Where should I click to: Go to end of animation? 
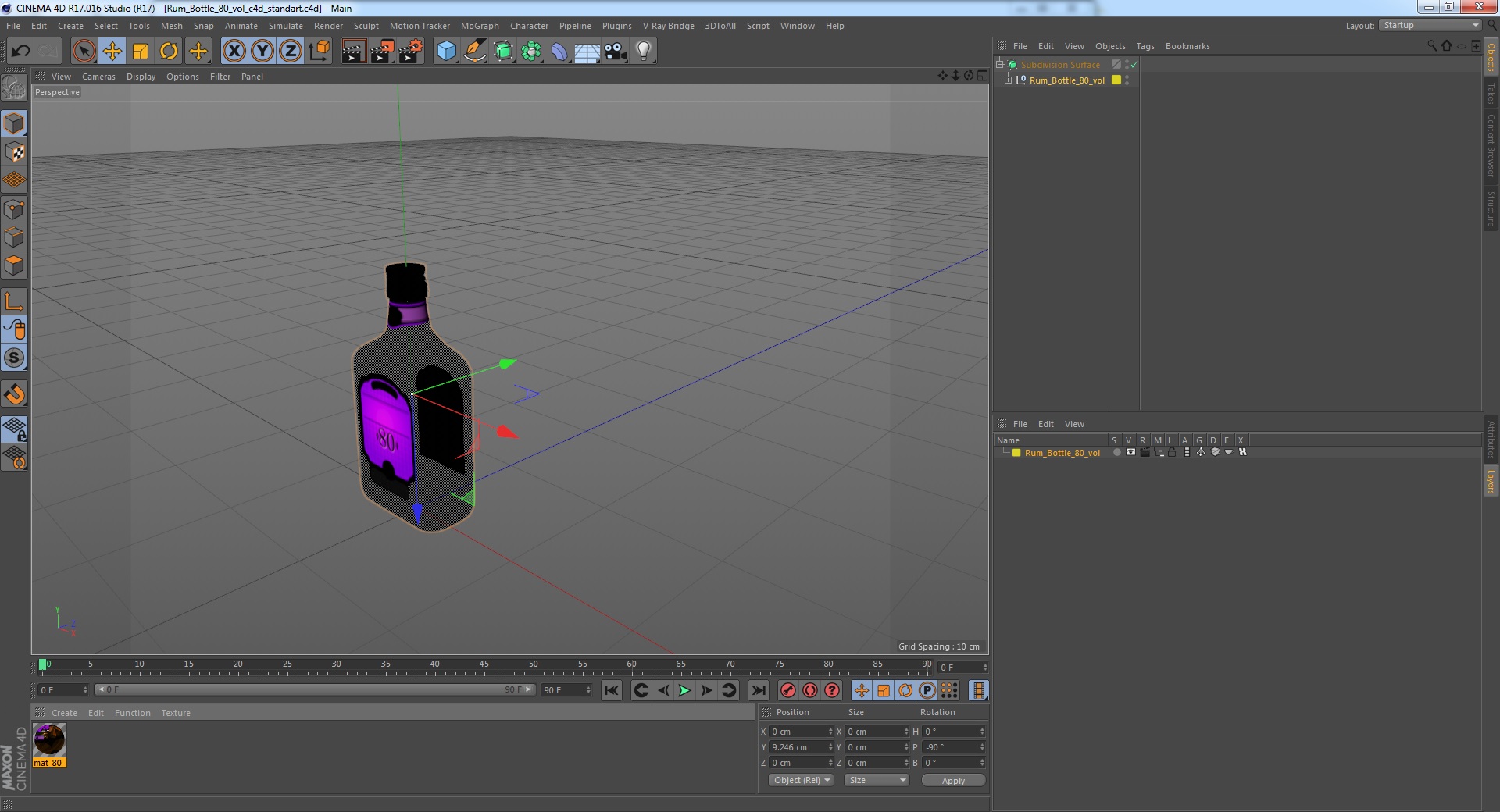point(758,690)
